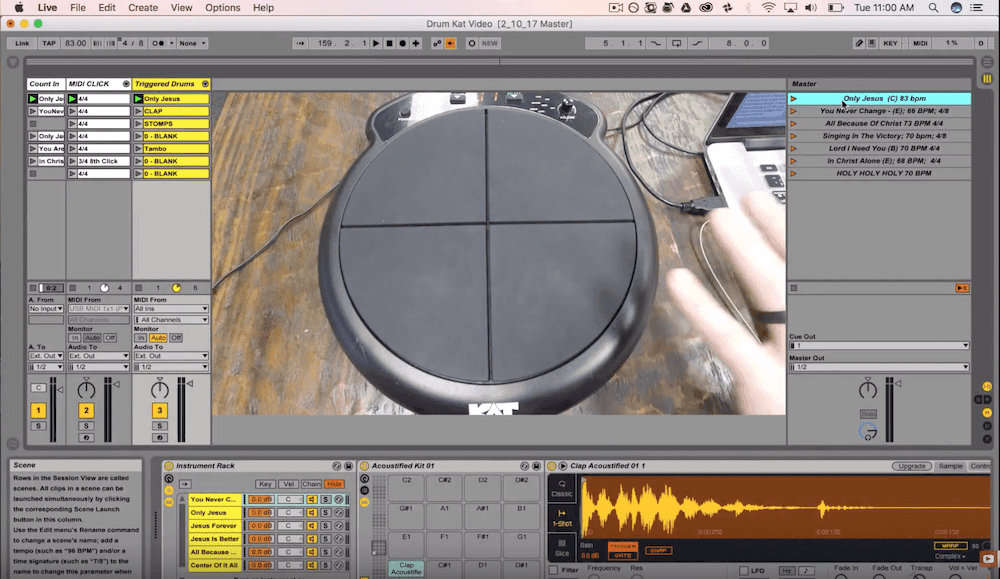This screenshot has height=579, width=1000.
Task: Toggle the Loop switch icon
Action: [x=677, y=43]
